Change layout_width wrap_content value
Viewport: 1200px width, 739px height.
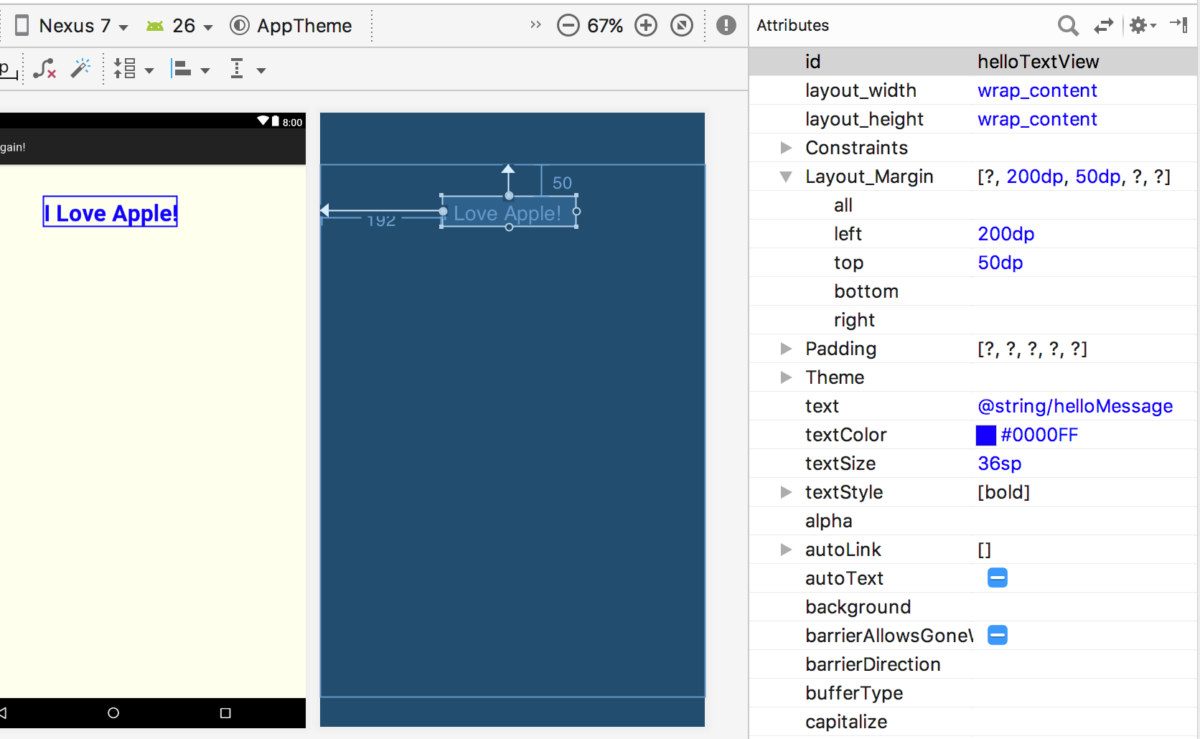coord(1037,91)
